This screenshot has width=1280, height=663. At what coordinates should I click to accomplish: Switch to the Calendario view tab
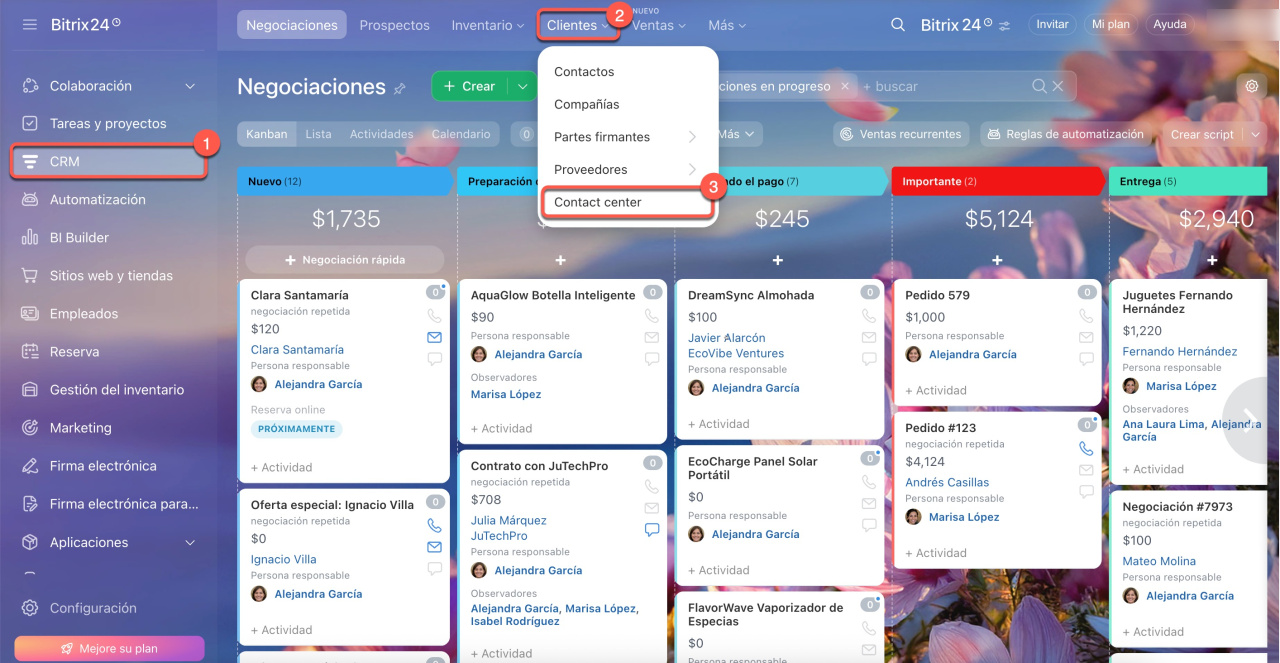(460, 134)
